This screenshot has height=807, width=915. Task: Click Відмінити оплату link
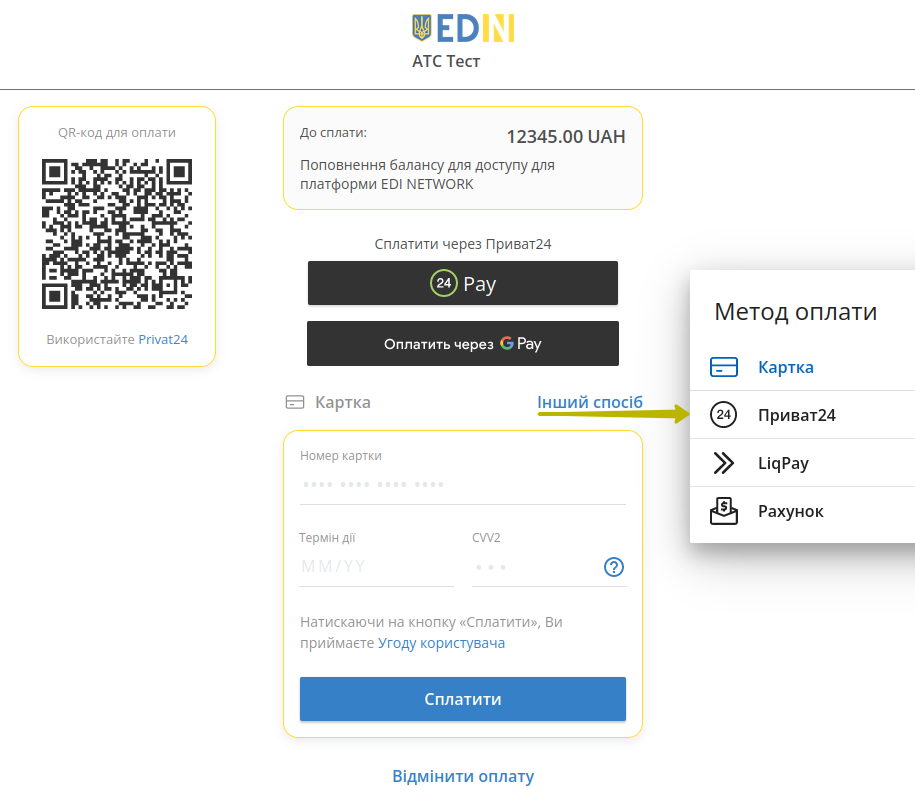(463, 776)
